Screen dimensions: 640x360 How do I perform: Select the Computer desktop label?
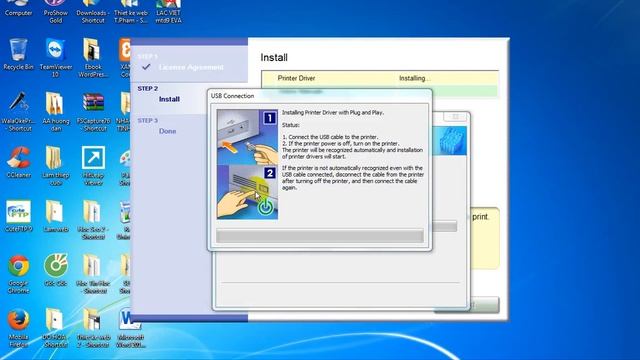pyautogui.click(x=18, y=13)
